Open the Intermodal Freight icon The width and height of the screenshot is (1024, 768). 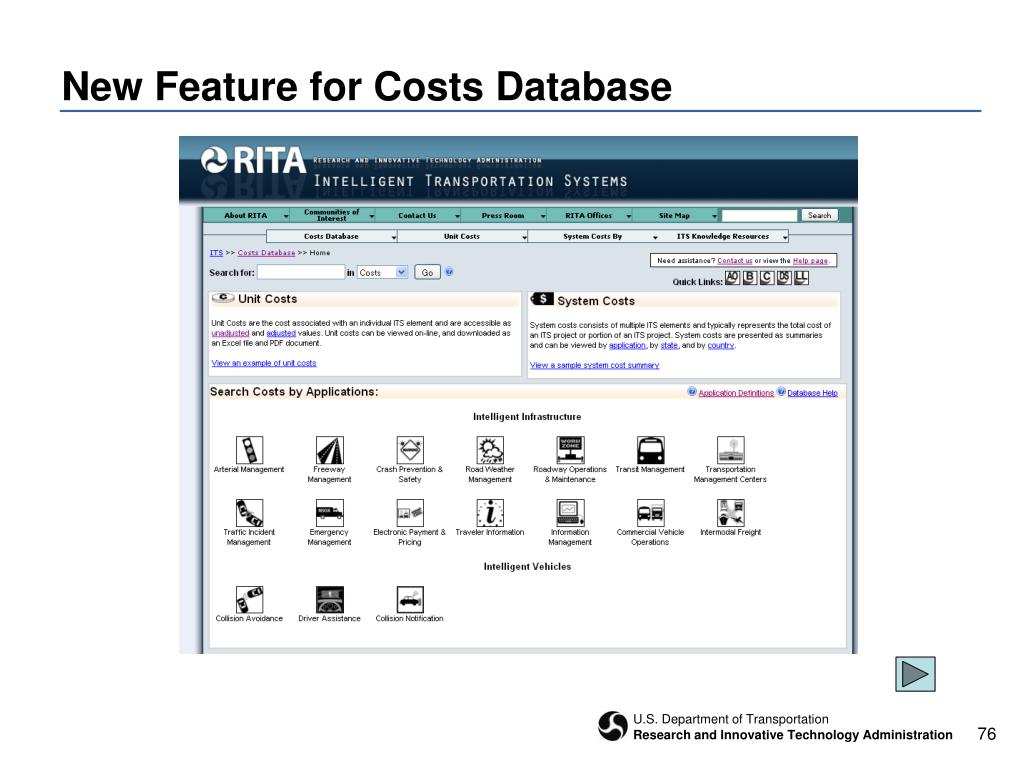[x=730, y=513]
